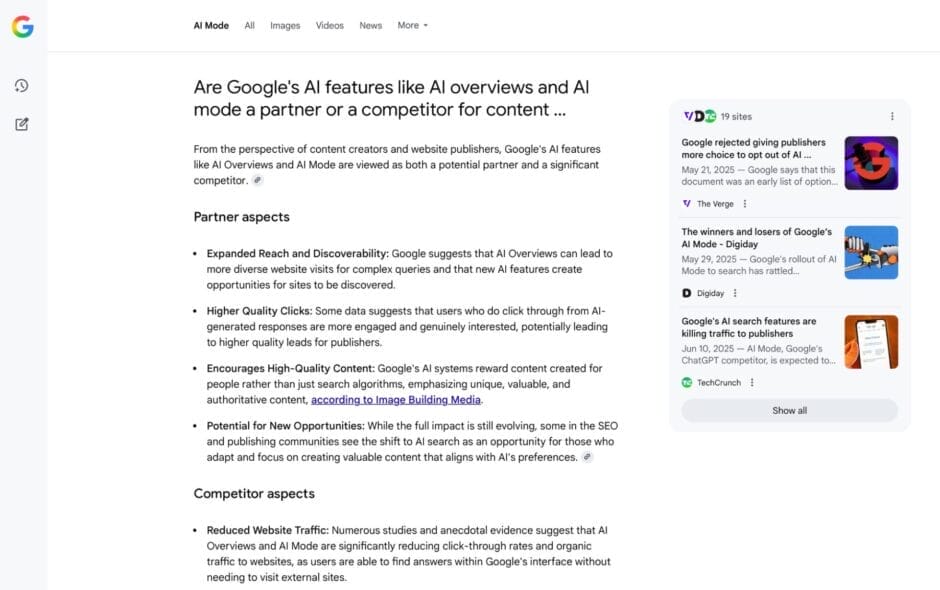The image size is (940, 590).
Task: Follow the 'according to Image Building Media' link
Action: tap(396, 400)
